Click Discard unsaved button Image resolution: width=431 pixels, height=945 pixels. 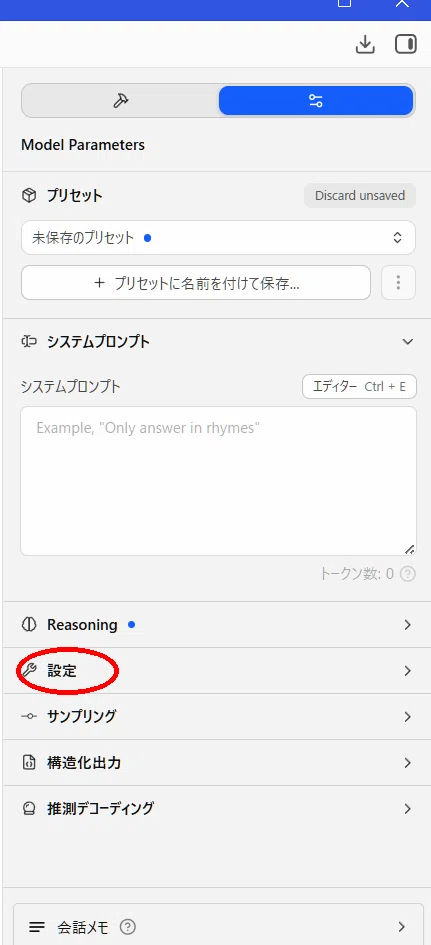coord(360,196)
